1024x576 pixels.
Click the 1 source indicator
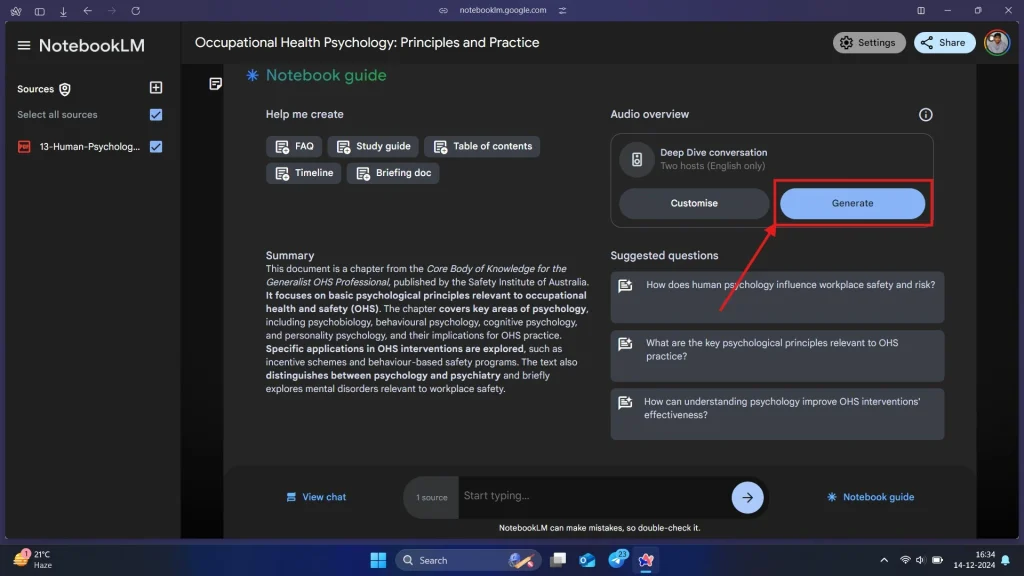coord(432,498)
